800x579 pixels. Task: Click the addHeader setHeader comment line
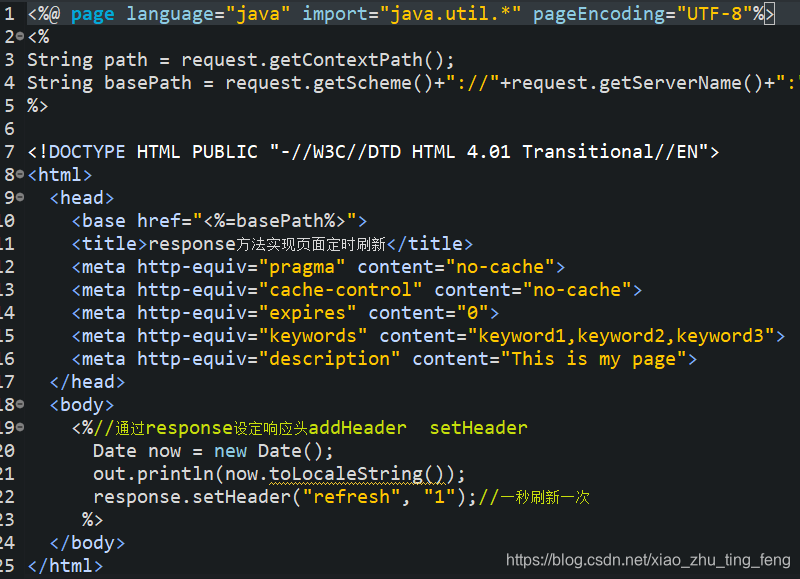(x=299, y=427)
